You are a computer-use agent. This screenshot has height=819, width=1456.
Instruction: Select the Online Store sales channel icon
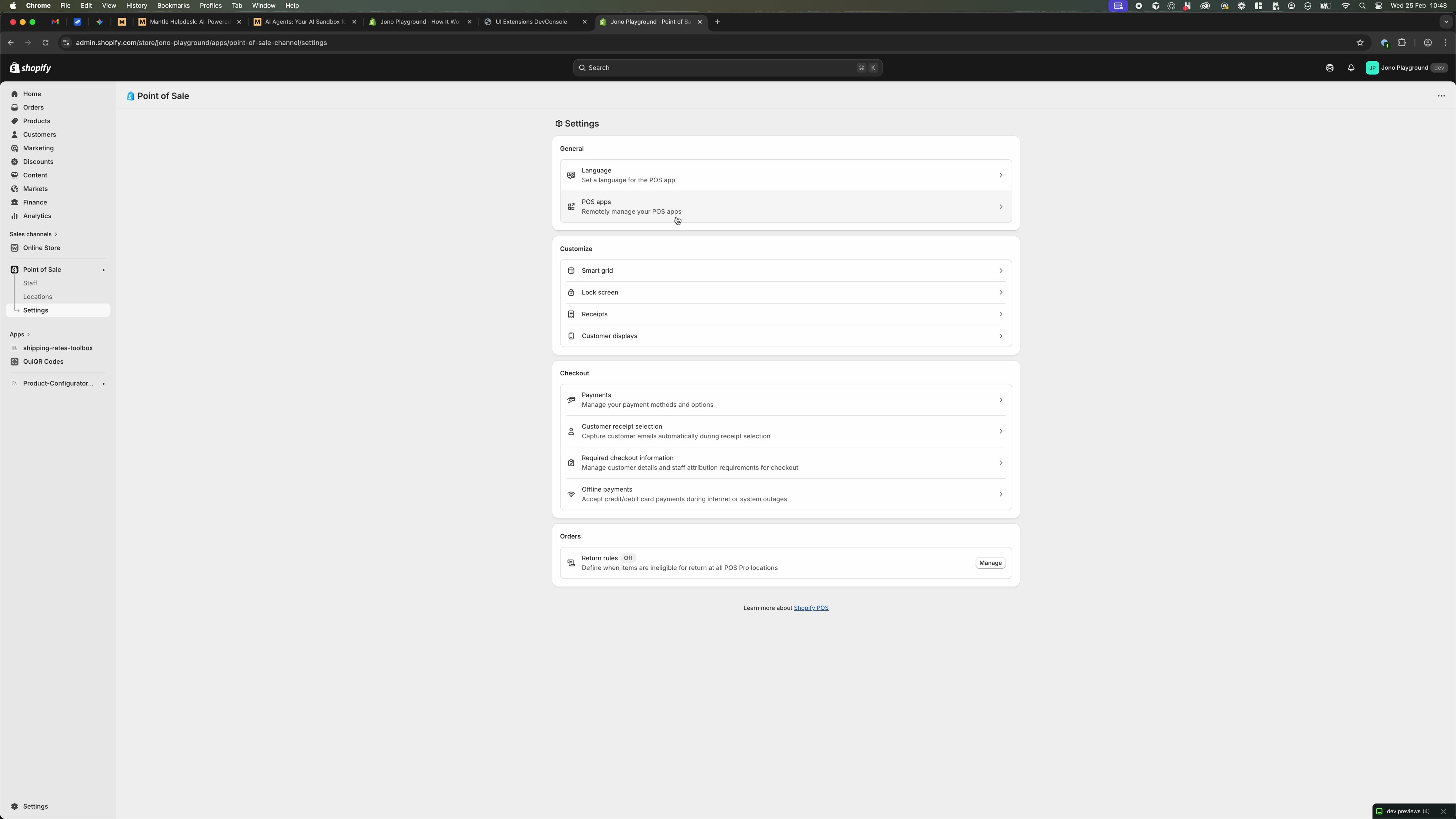[15, 247]
